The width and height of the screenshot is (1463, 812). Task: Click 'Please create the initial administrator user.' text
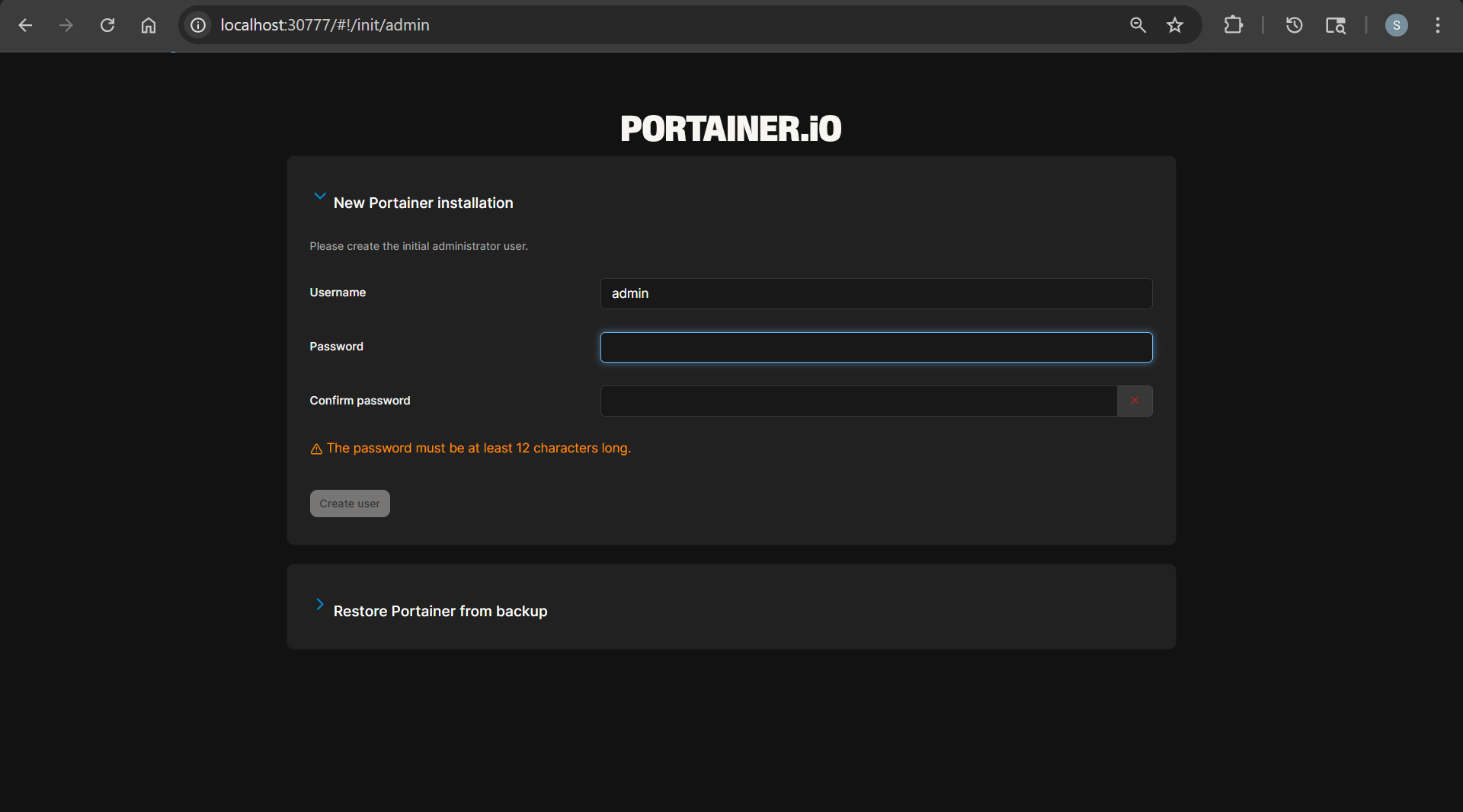point(418,246)
